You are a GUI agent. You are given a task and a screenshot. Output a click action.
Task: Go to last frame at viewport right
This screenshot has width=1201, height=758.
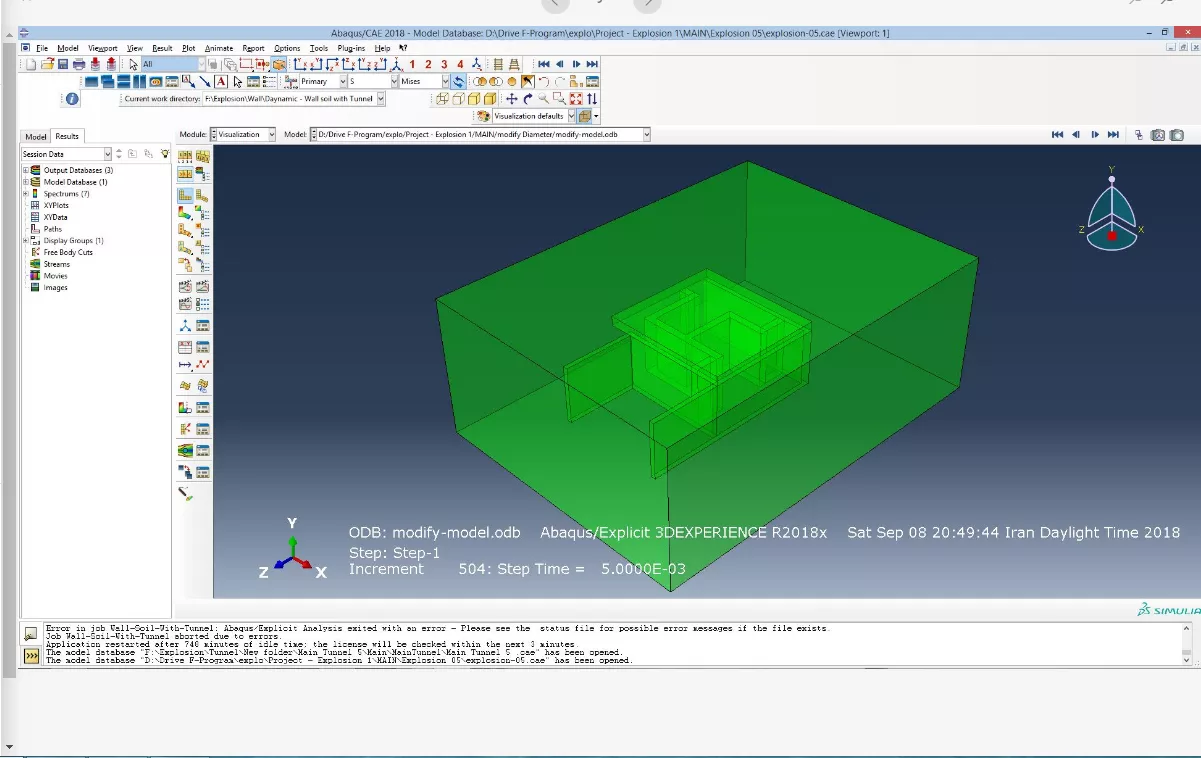coord(1113,135)
